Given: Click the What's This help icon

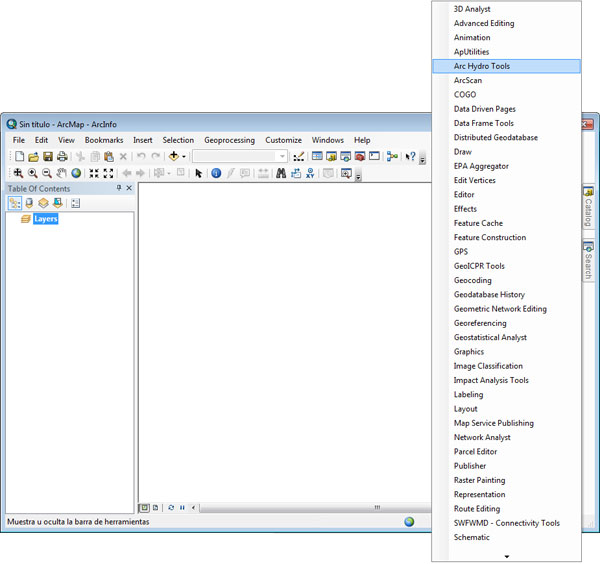Looking at the screenshot, I should tap(410, 156).
